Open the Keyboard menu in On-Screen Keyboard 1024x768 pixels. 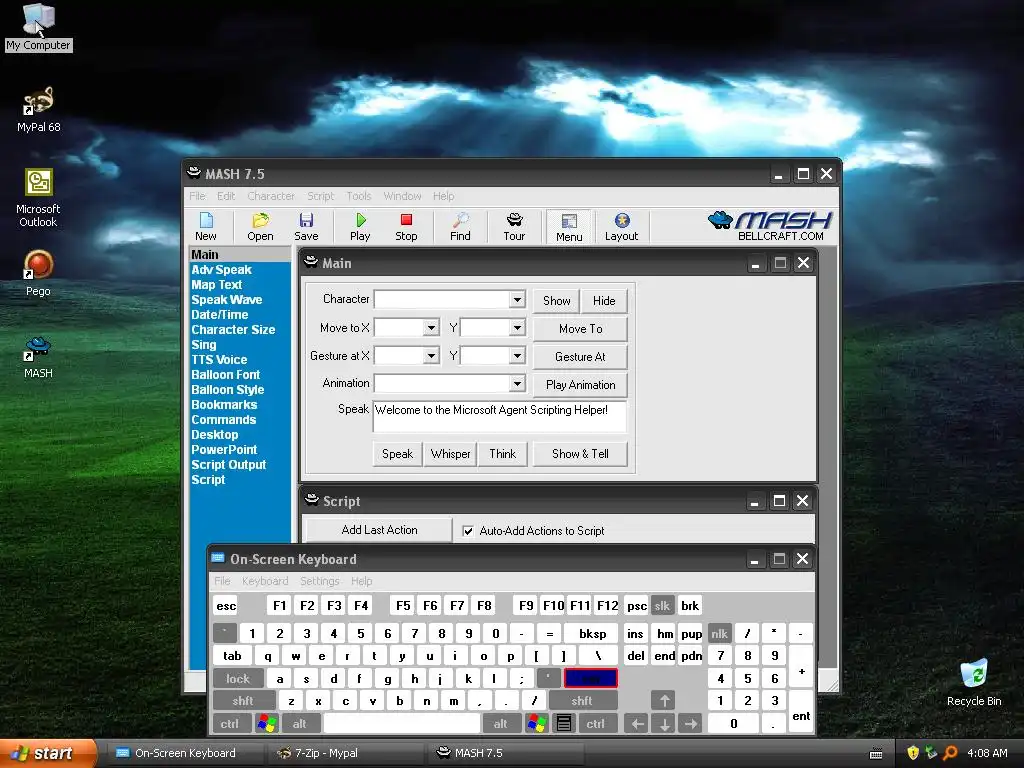point(264,581)
